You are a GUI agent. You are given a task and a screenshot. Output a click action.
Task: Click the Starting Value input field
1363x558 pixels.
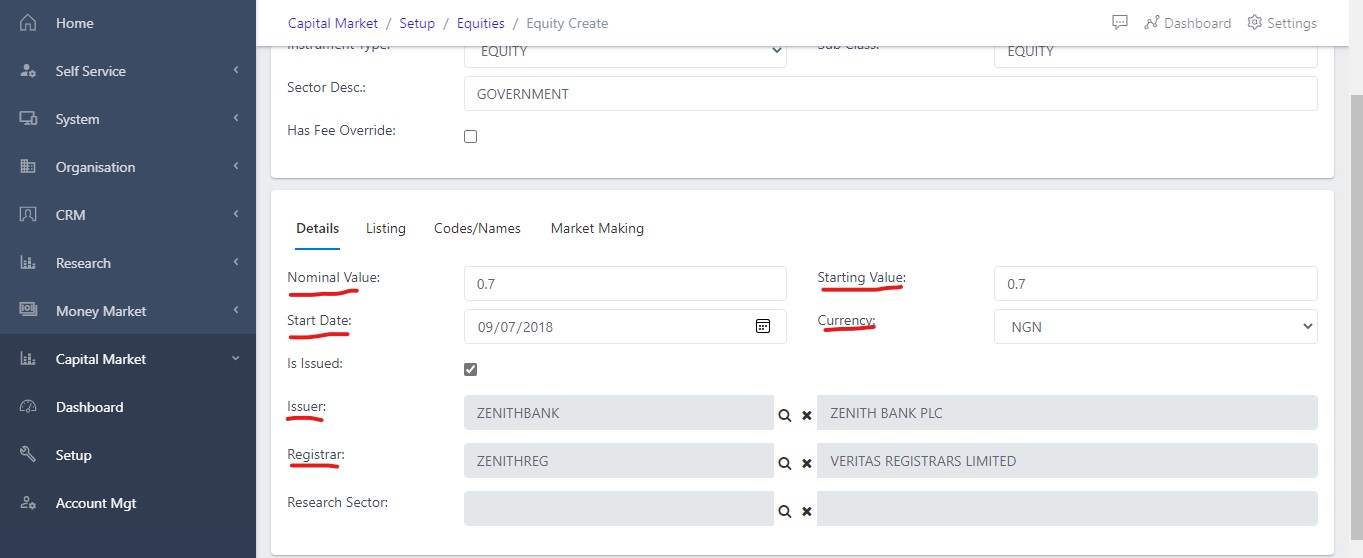tap(1156, 284)
